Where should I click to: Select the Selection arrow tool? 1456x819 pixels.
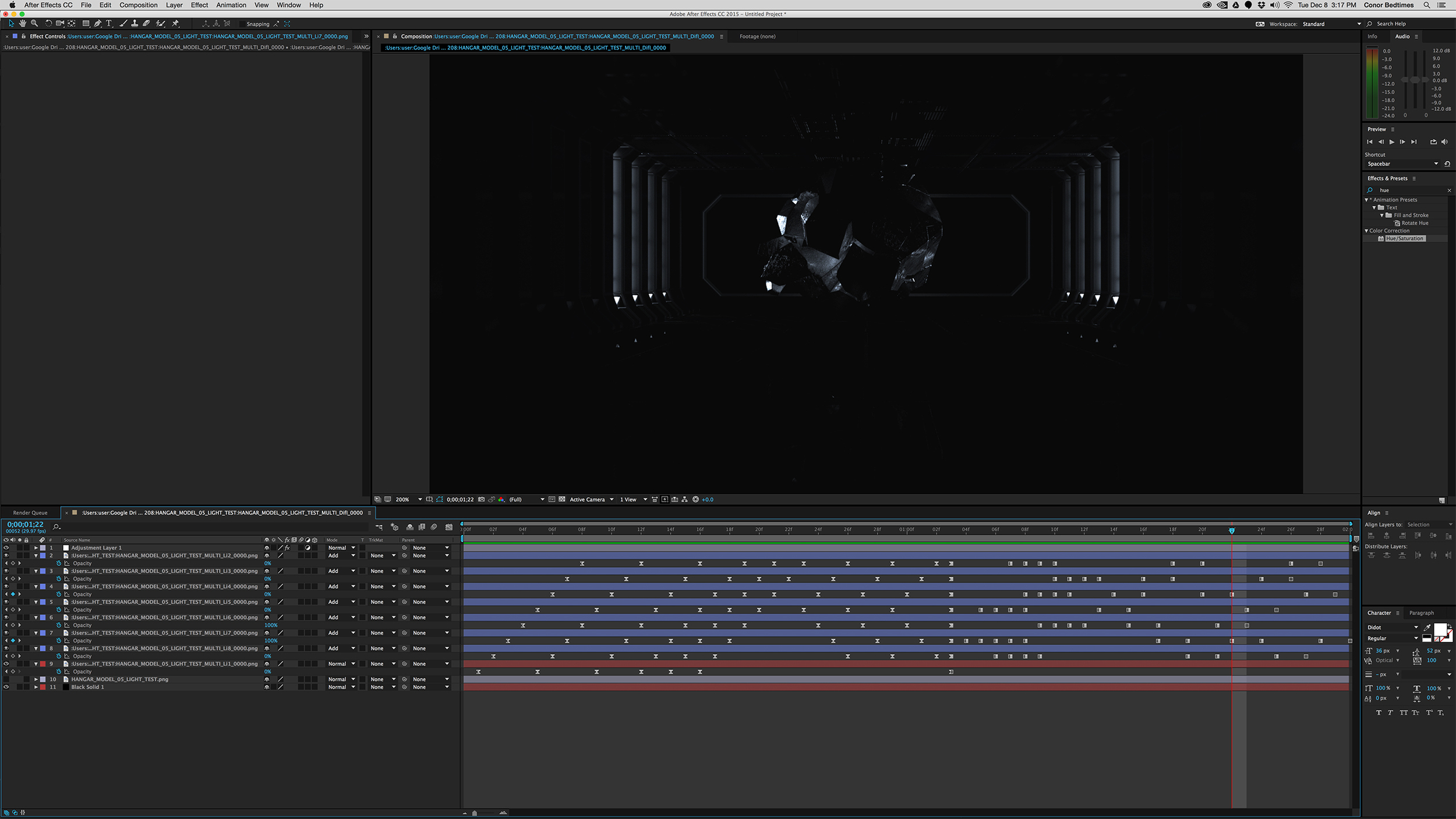tap(11, 24)
